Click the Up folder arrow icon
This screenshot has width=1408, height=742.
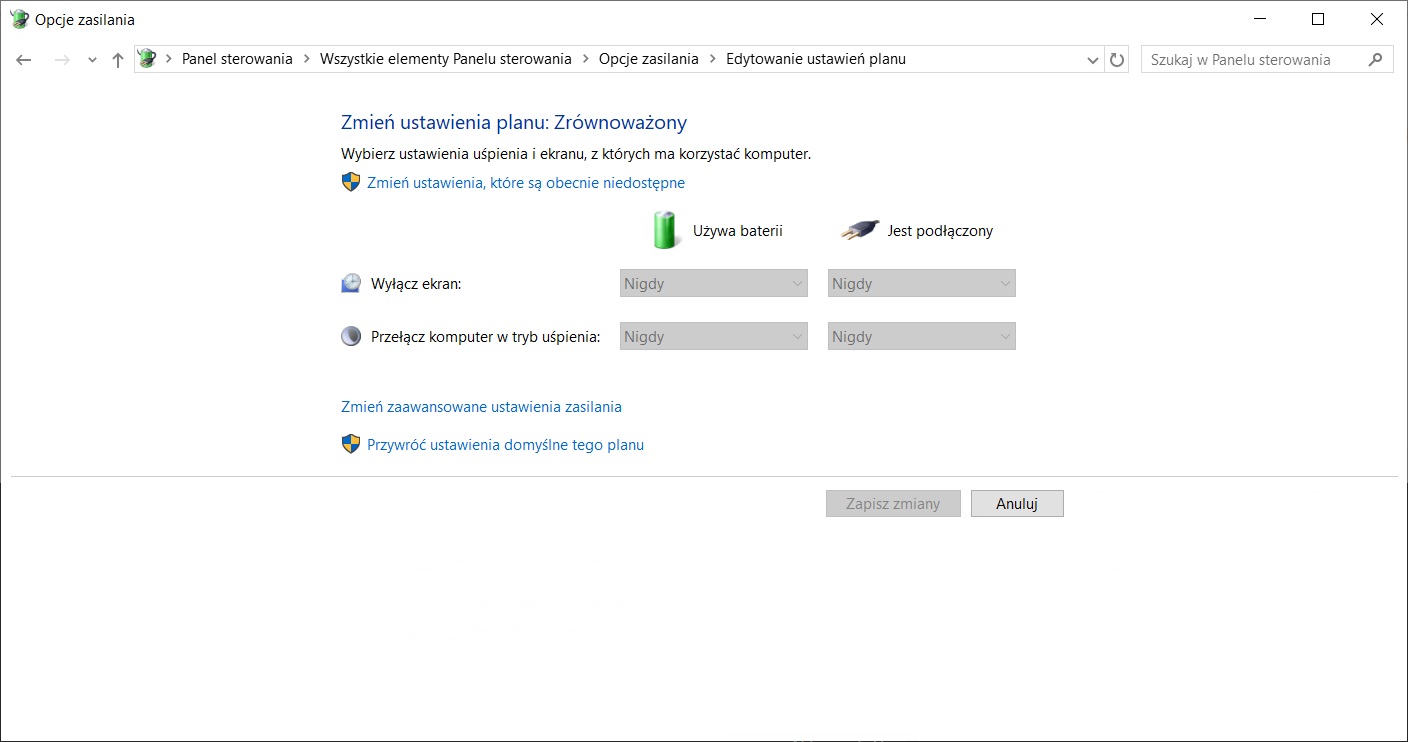tap(118, 60)
